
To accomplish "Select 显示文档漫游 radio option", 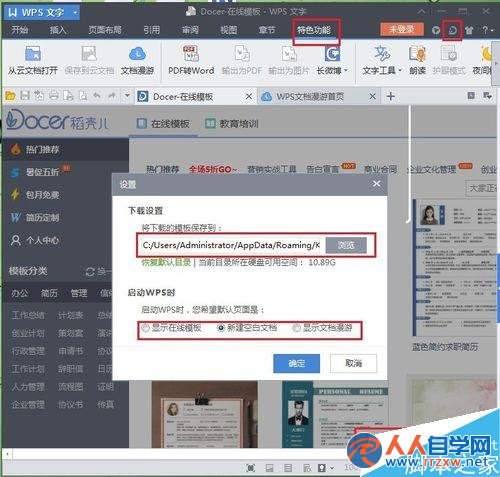I will [296, 328].
